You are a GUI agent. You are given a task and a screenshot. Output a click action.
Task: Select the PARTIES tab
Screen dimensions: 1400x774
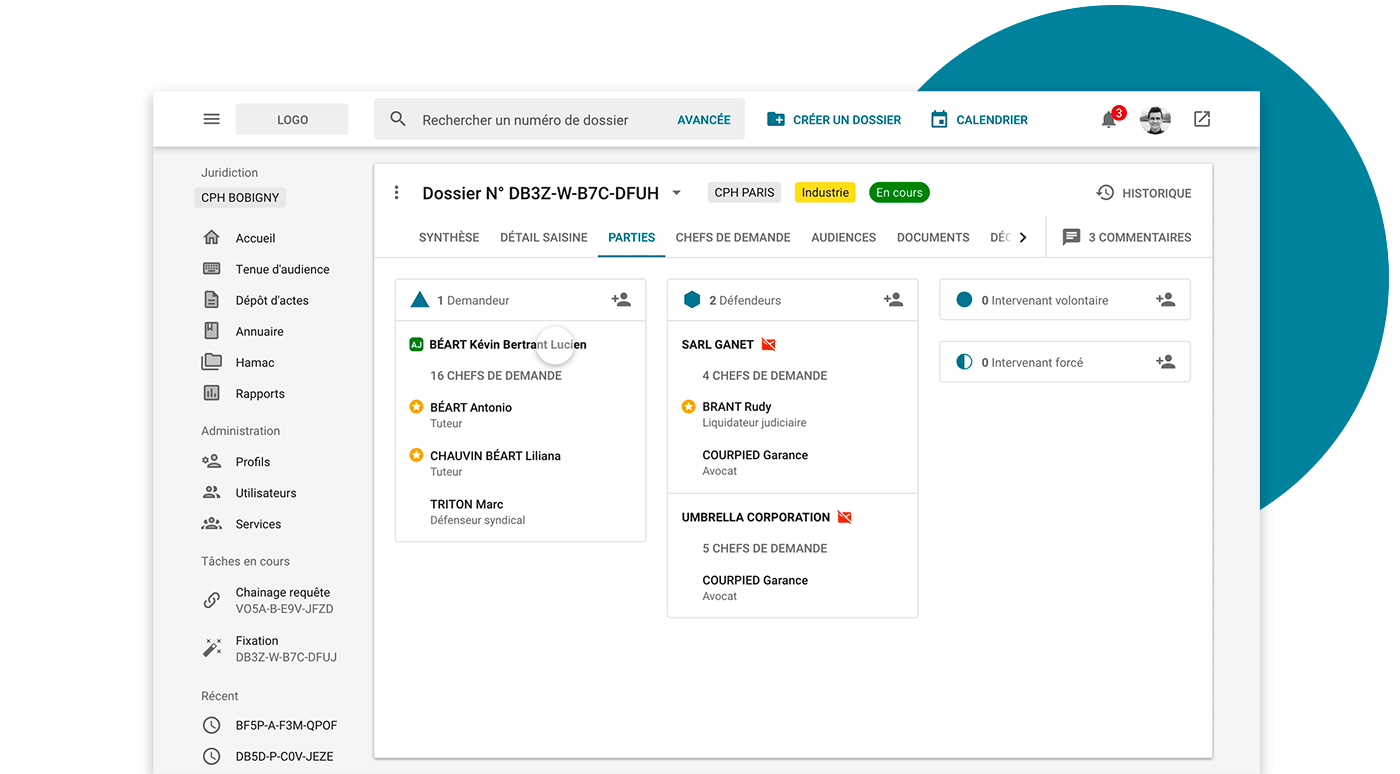pyautogui.click(x=632, y=237)
